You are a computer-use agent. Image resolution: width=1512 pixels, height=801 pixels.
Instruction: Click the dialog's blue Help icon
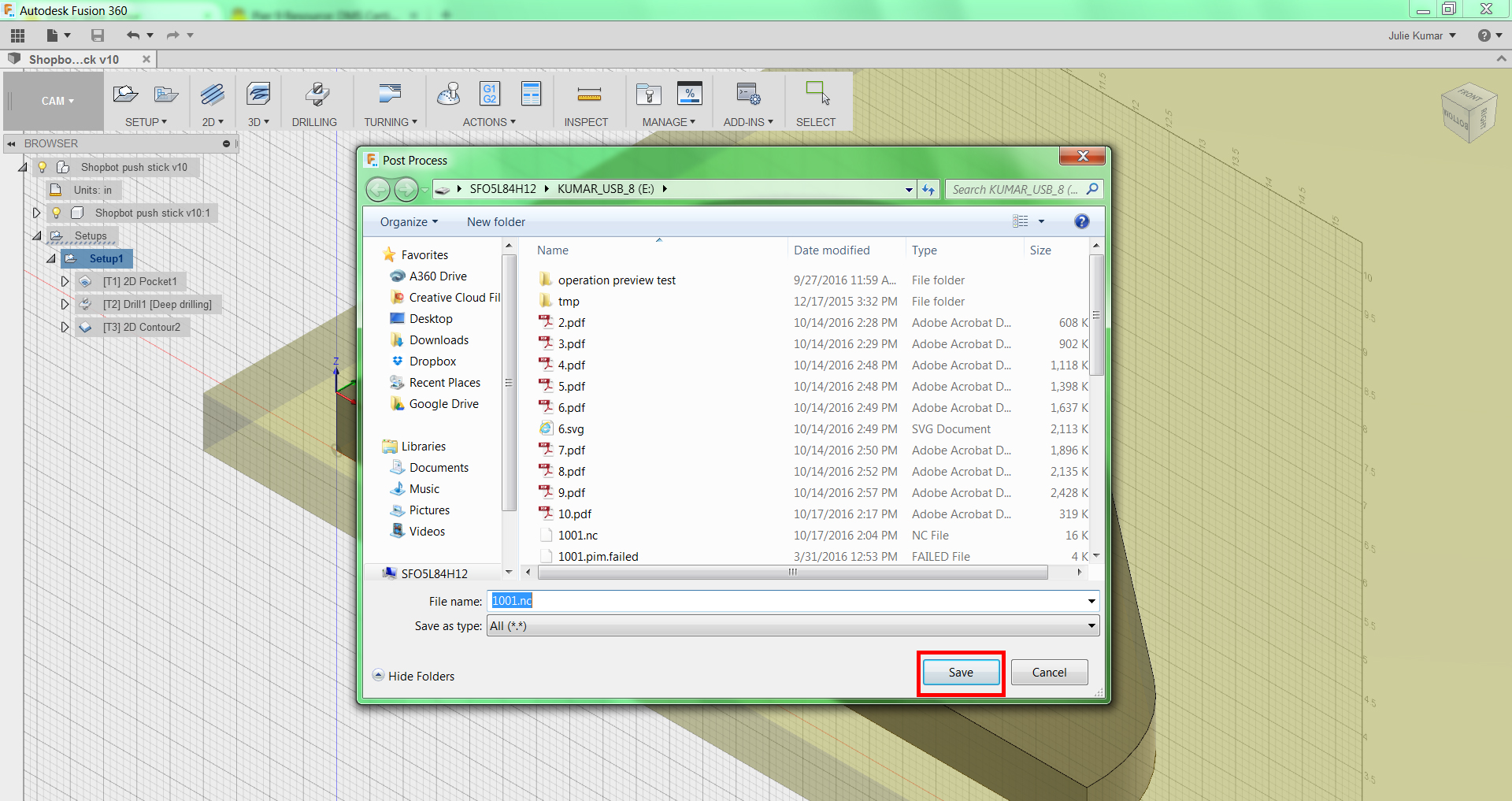coord(1082,222)
